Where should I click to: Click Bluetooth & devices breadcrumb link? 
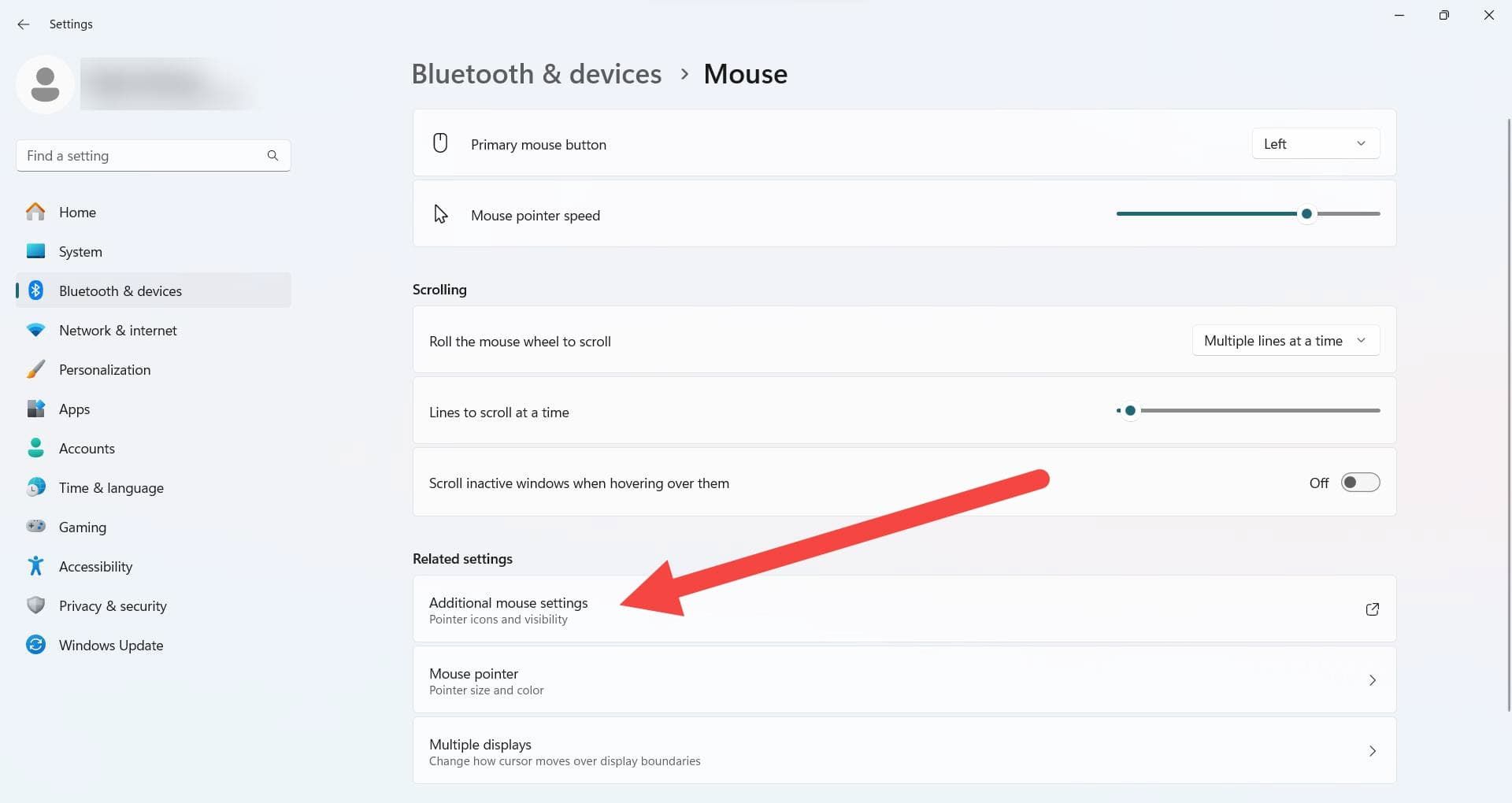coord(536,74)
